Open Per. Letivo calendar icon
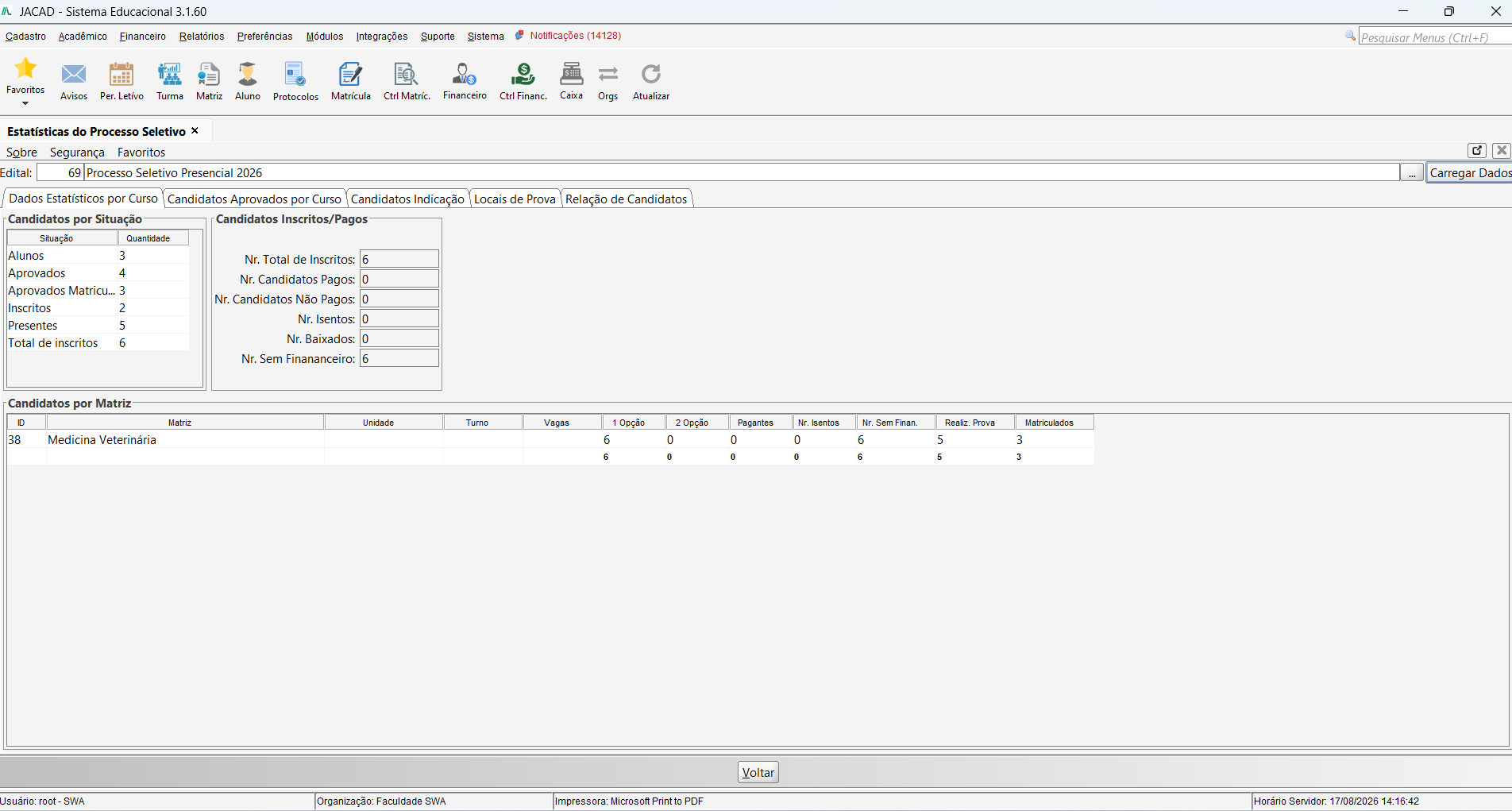The width and height of the screenshot is (1512, 811). [x=121, y=75]
